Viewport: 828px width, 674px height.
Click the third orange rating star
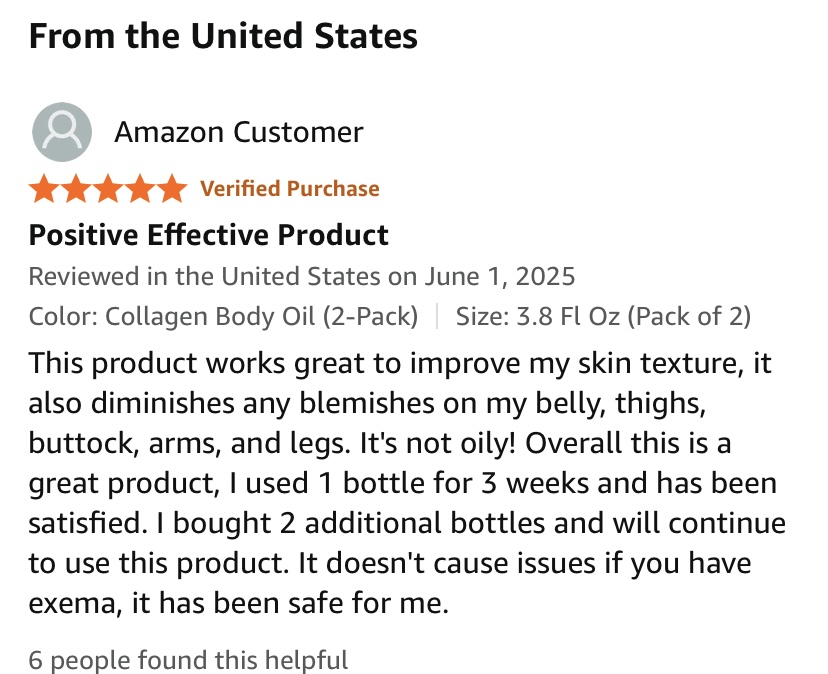(x=108, y=188)
